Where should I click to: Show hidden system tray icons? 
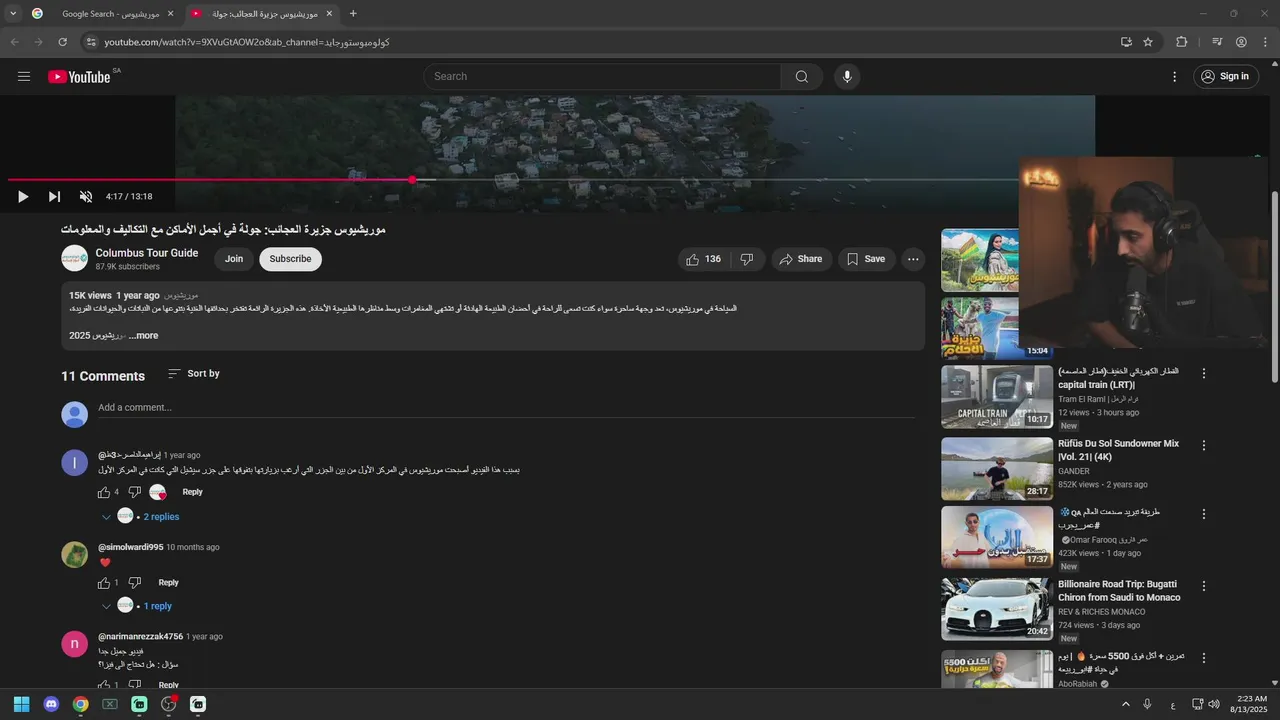point(1125,704)
